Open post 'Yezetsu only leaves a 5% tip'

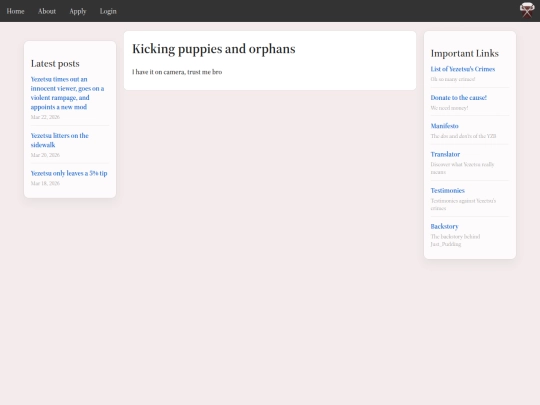click(x=69, y=173)
